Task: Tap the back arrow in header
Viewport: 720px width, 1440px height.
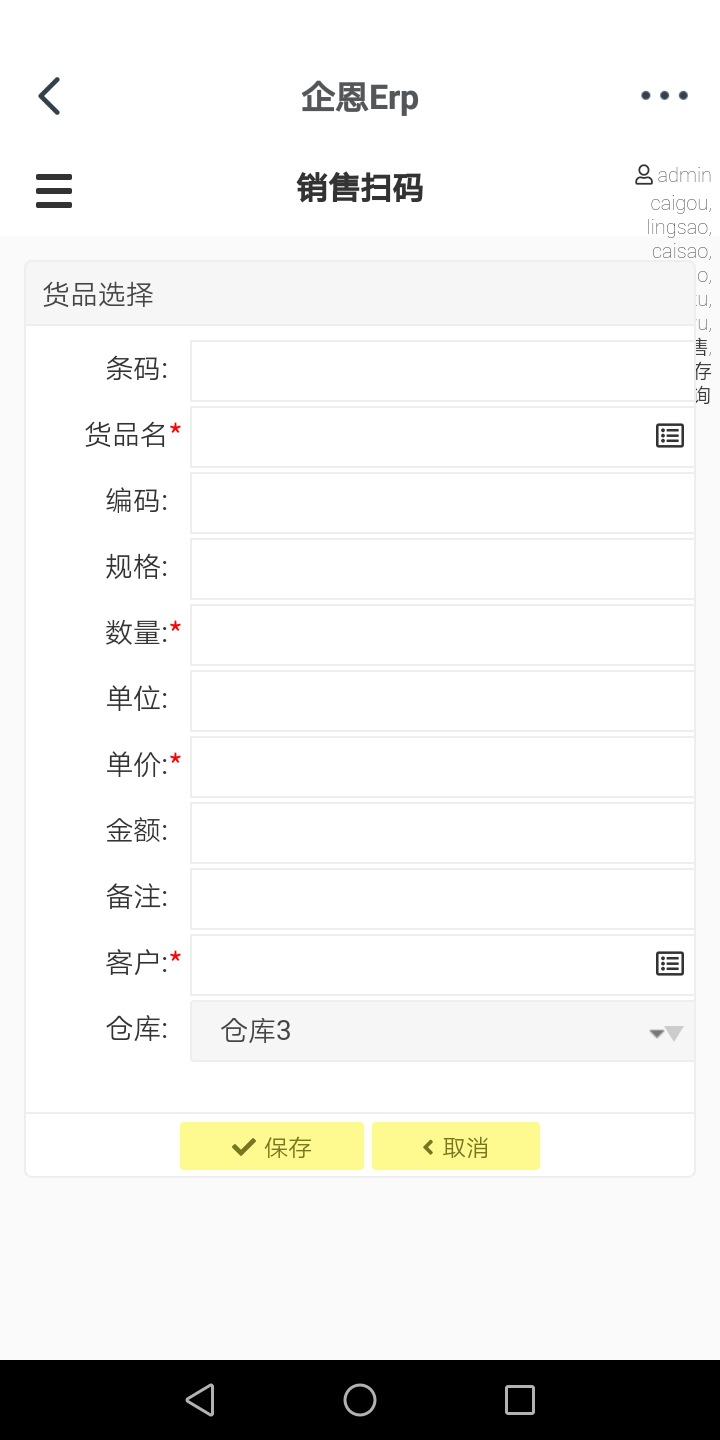Action: click(x=49, y=97)
